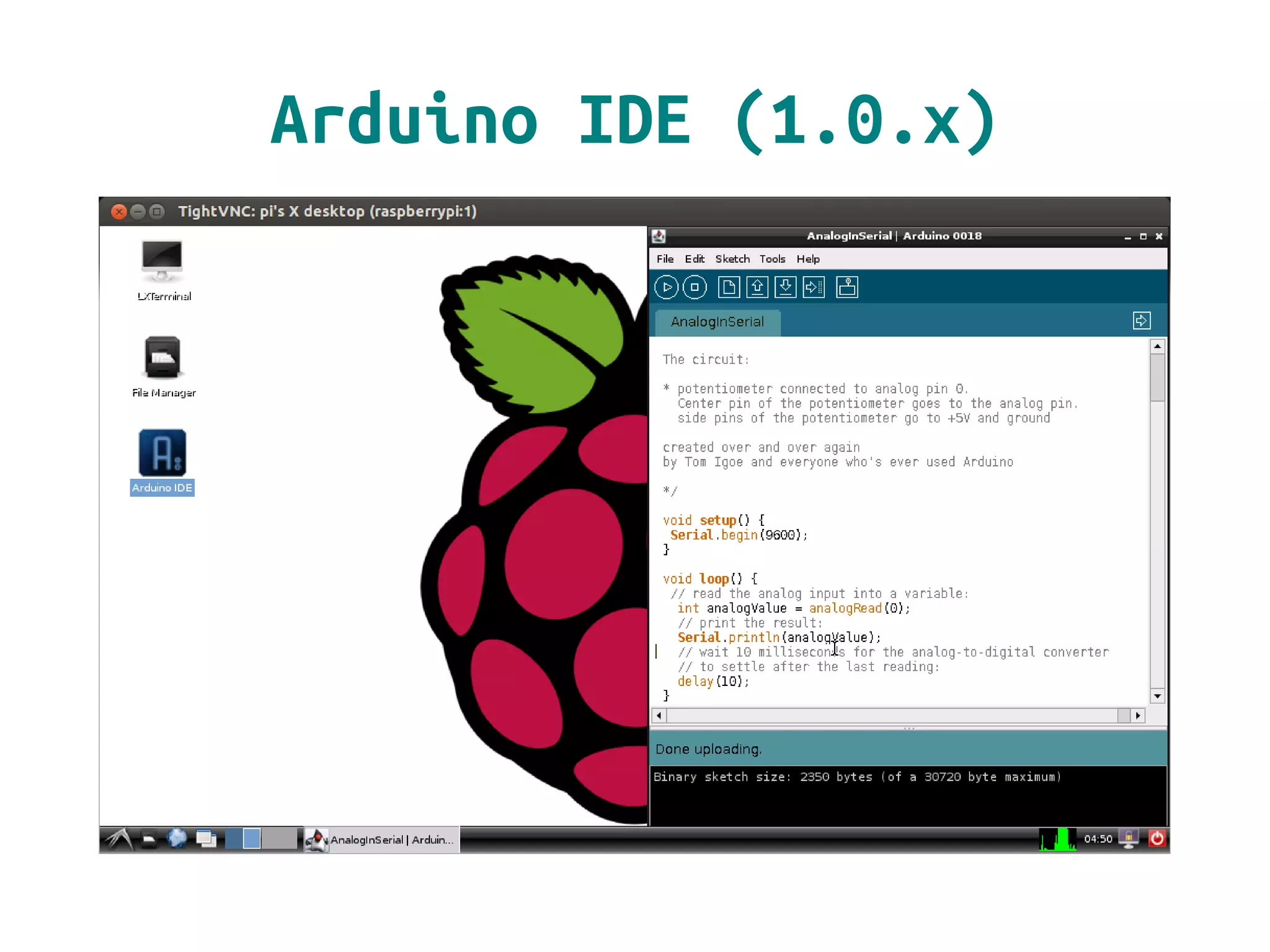Click the red power logout icon
Screen dimensions: 1270x952
[1157, 839]
